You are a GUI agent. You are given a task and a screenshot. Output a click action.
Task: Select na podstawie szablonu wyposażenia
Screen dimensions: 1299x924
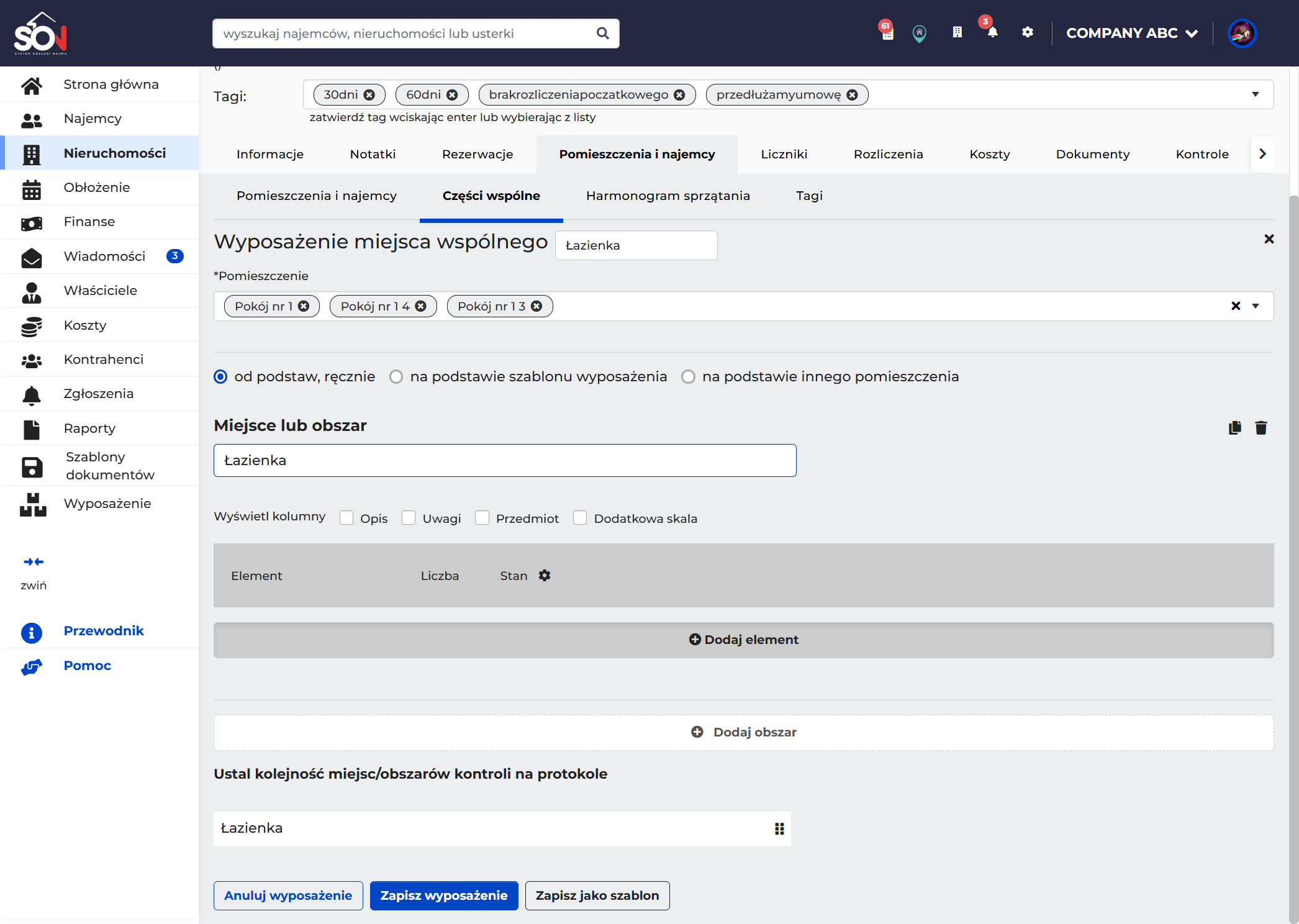coord(396,377)
